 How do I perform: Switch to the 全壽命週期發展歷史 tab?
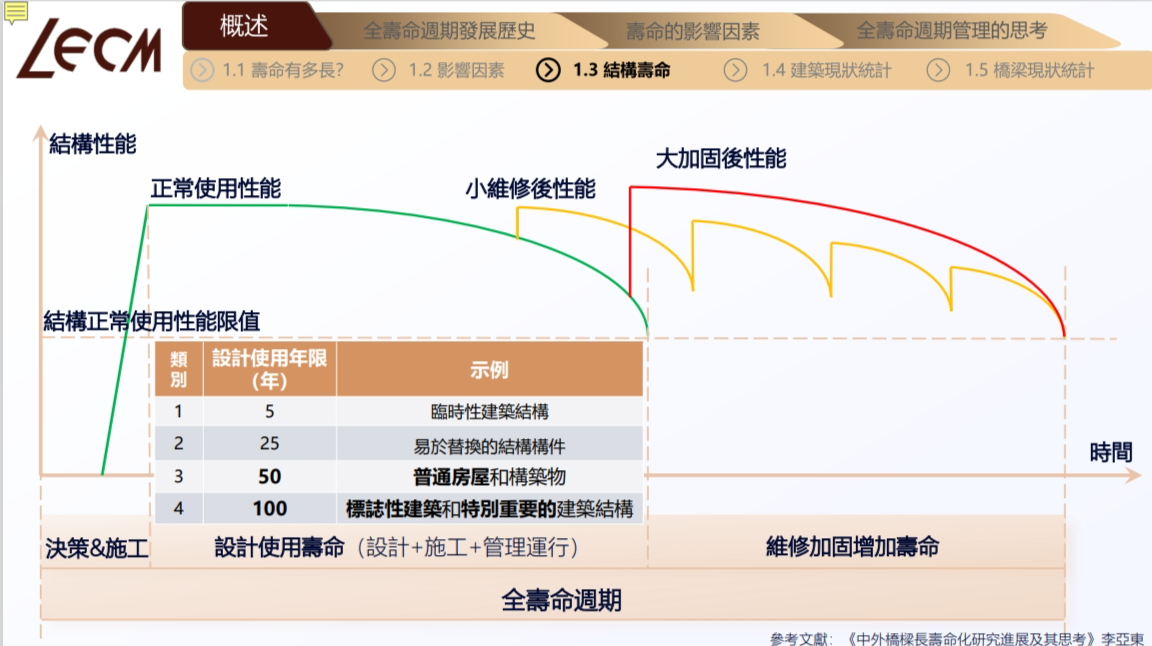pyautogui.click(x=449, y=31)
